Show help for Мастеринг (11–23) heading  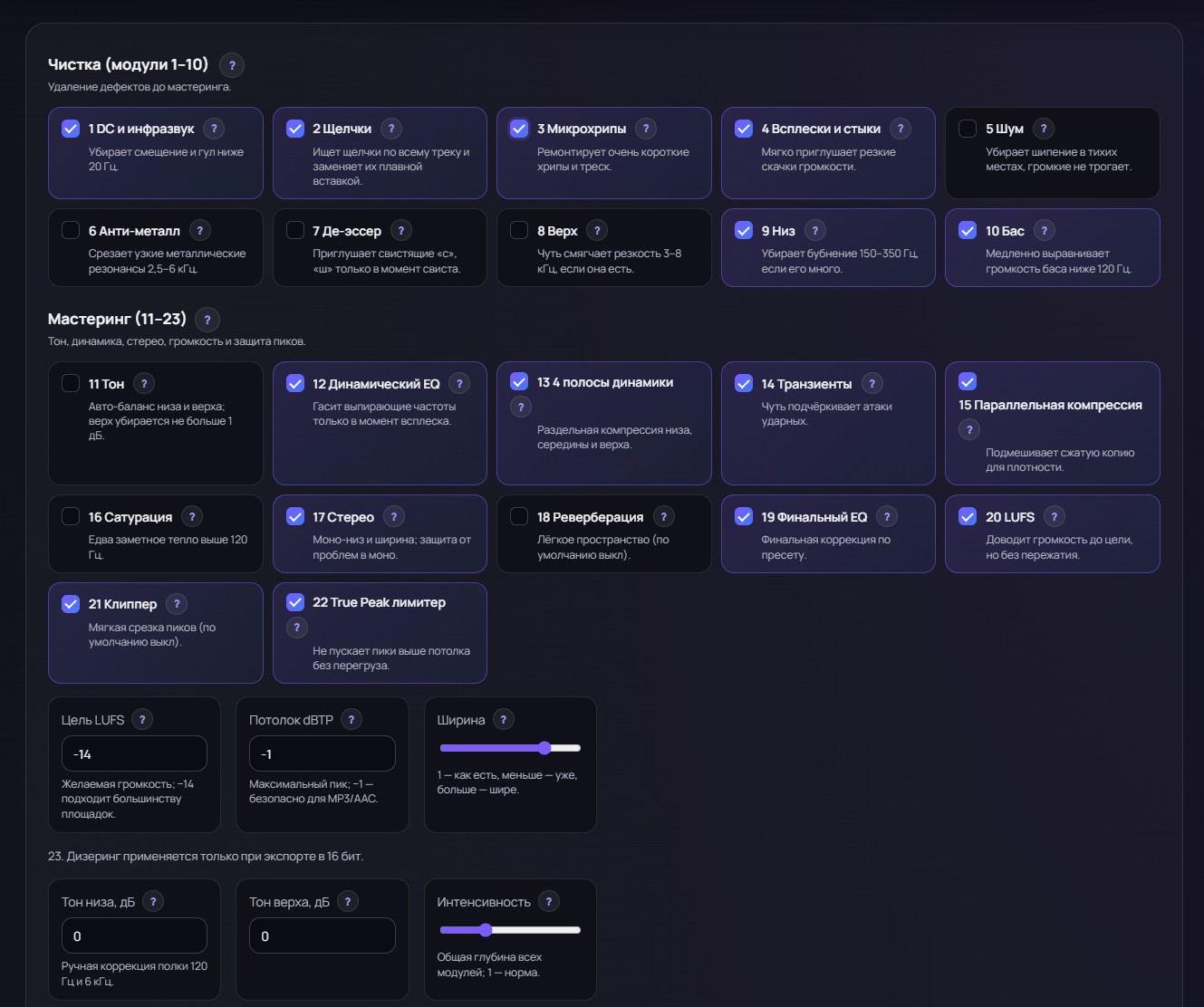click(207, 320)
